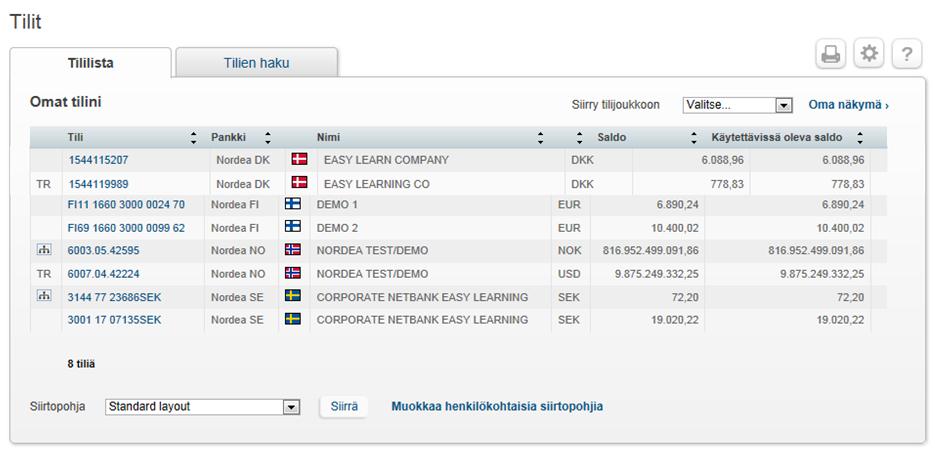The height and width of the screenshot is (454, 935).
Task: Click the account hierarchy icon for 6003.05.42595
Action: (44, 250)
